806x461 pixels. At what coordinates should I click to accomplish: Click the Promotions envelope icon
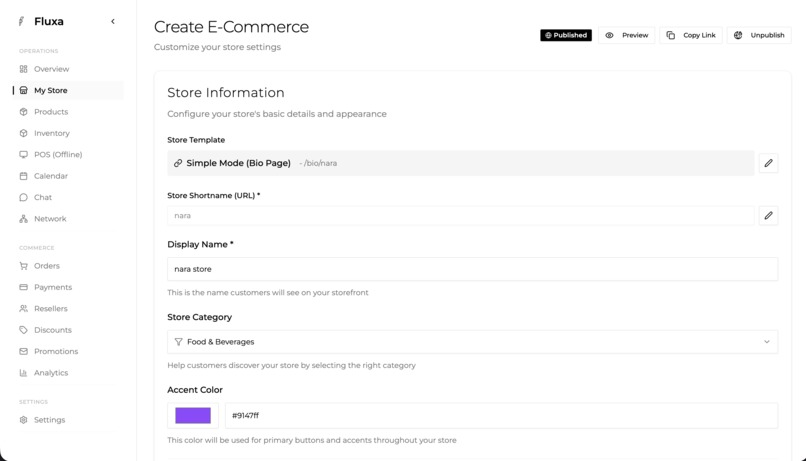point(23,351)
